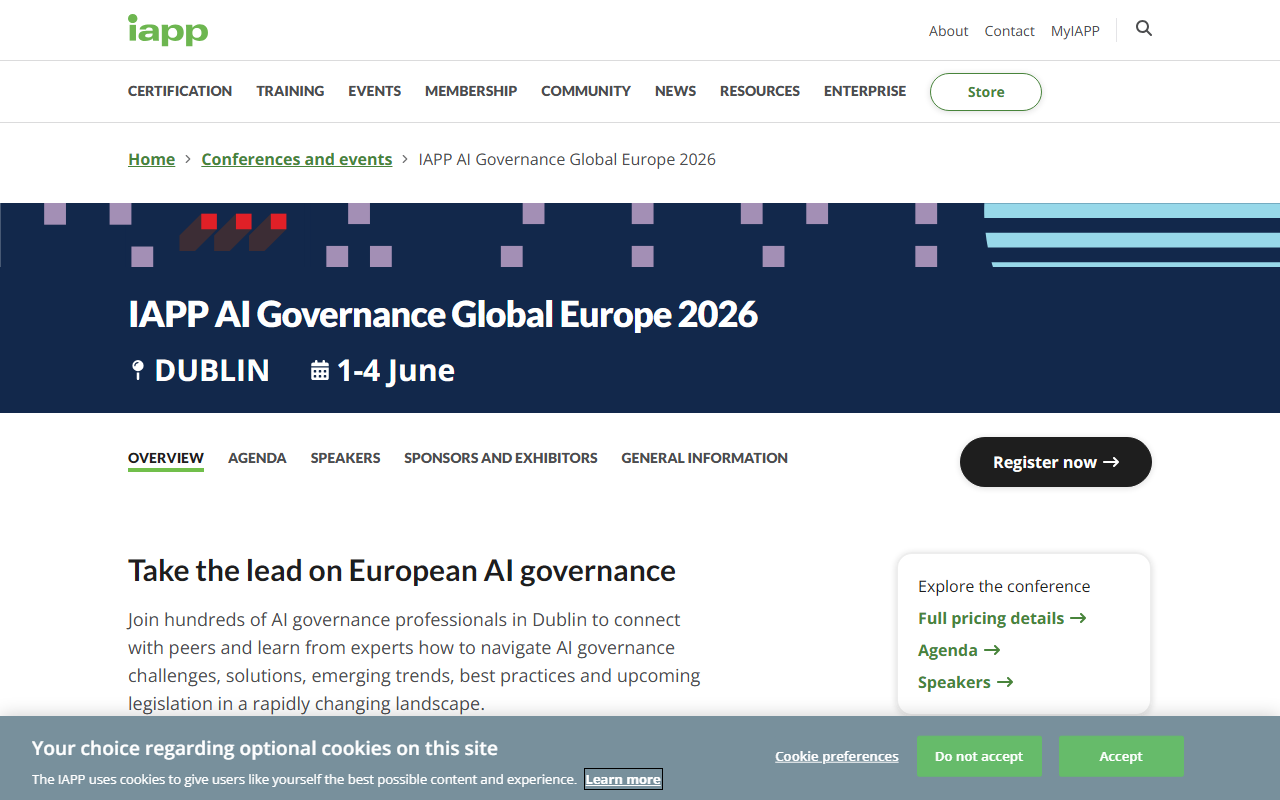This screenshot has height=800, width=1280.
Task: Open the Community menu
Action: 586,91
